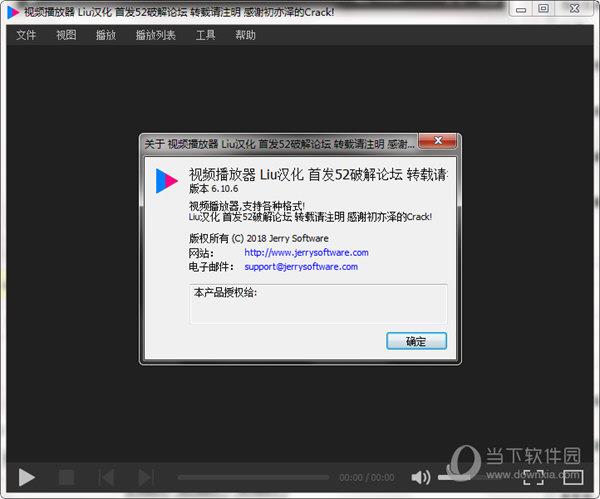Click the app logo in the about dialog
Image resolution: width=600 pixels, height=499 pixels.
(x=165, y=180)
